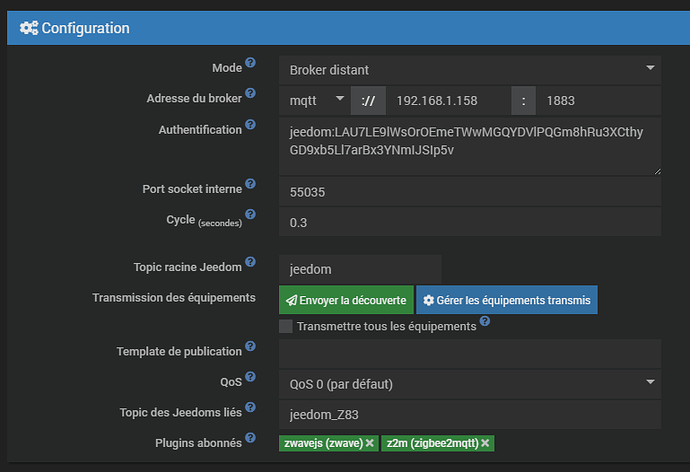Click Gérer les équipements transmis button
Image resolution: width=690 pixels, height=472 pixels.
point(505,299)
